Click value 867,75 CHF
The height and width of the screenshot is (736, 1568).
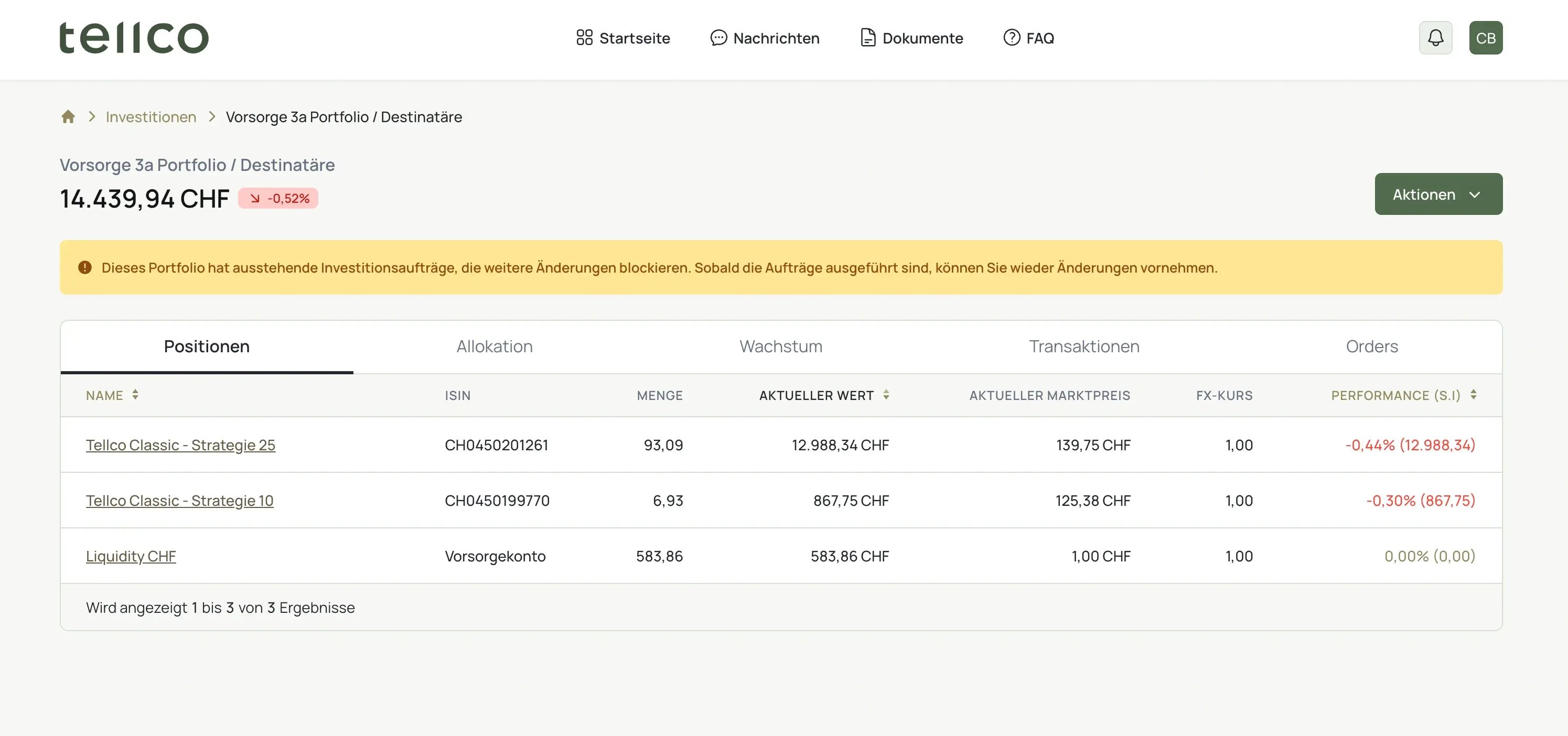pos(851,501)
